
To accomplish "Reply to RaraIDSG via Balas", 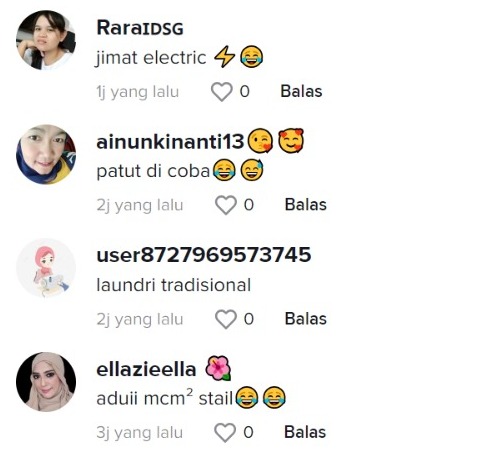I will [x=301, y=91].
